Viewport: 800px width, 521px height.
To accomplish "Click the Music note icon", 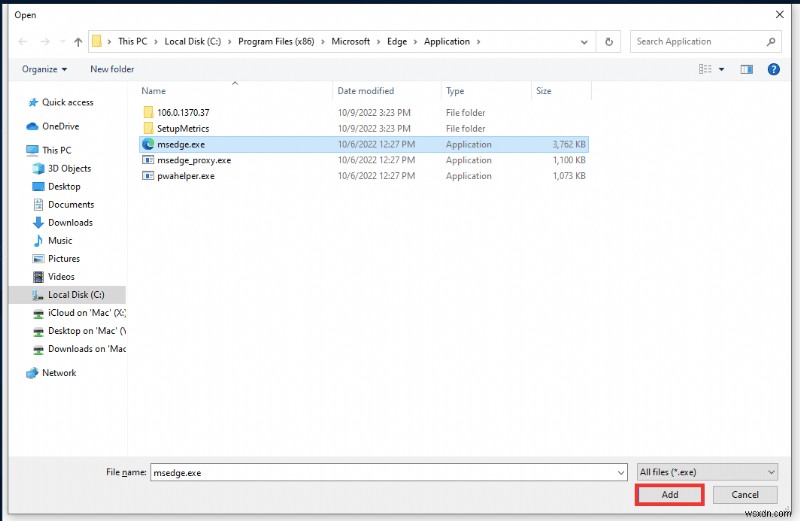I will [38, 240].
